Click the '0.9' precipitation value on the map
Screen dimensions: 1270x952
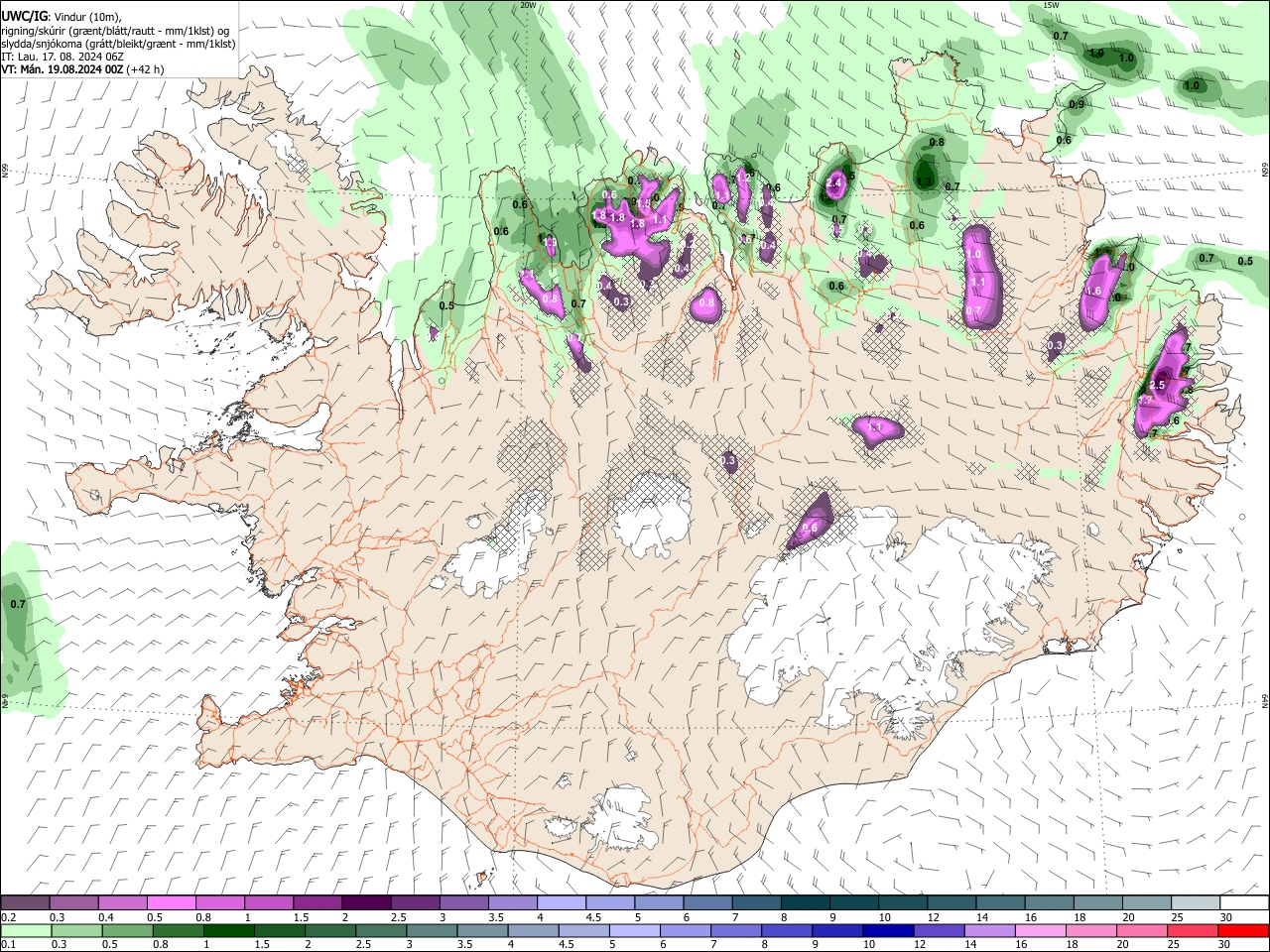1077,104
